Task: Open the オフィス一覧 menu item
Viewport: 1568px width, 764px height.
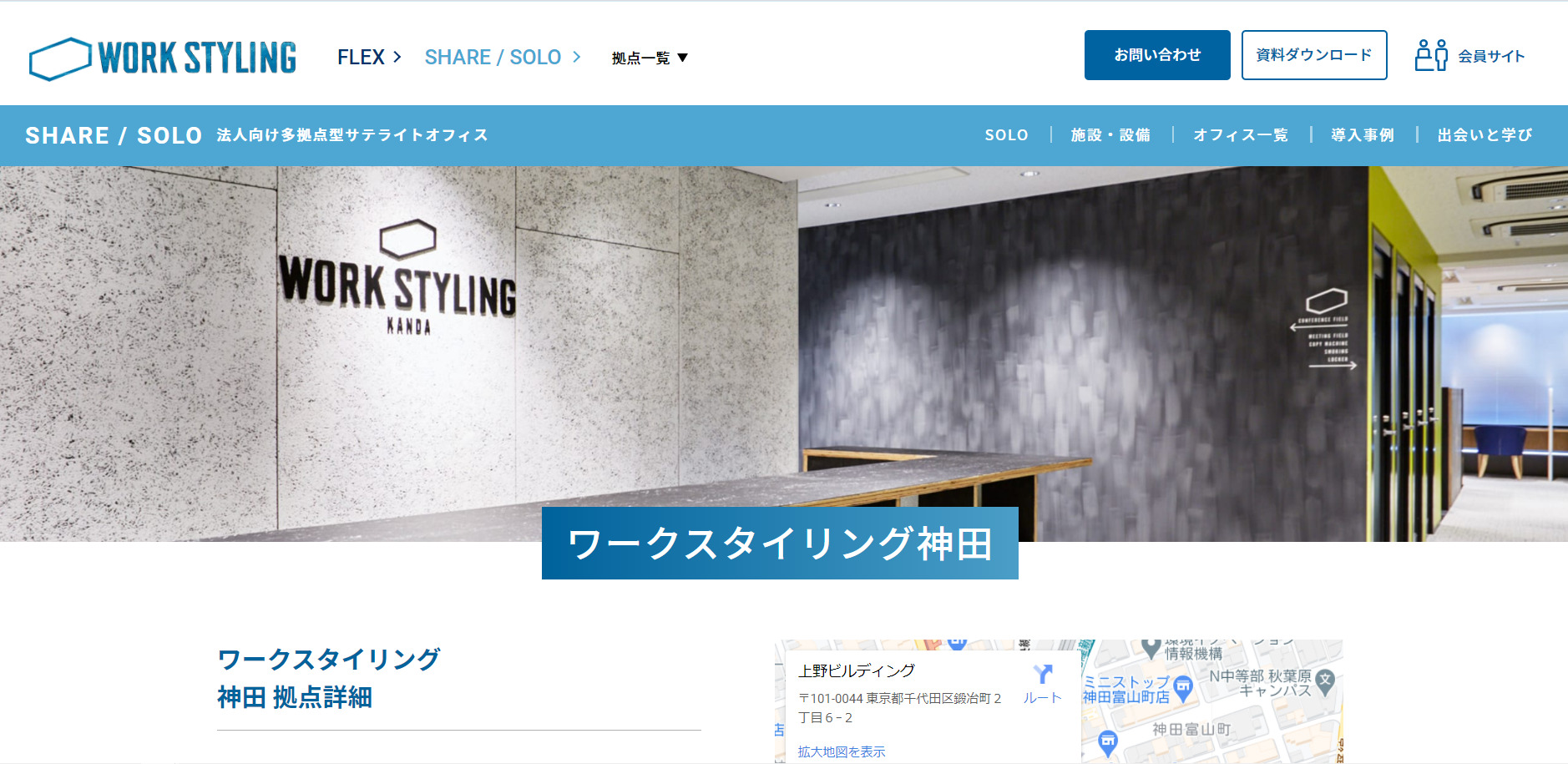Action: click(x=1241, y=135)
